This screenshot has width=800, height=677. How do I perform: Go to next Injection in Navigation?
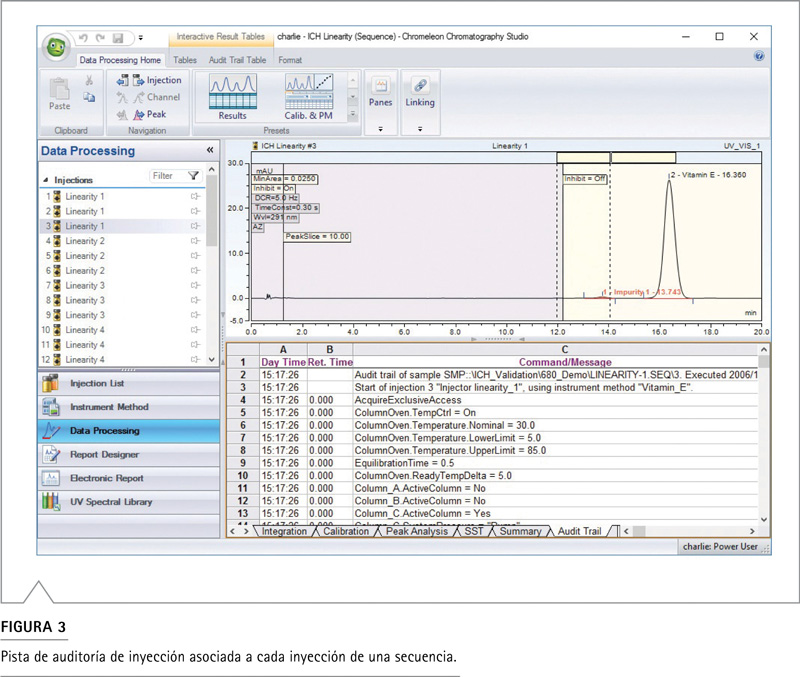(157, 80)
